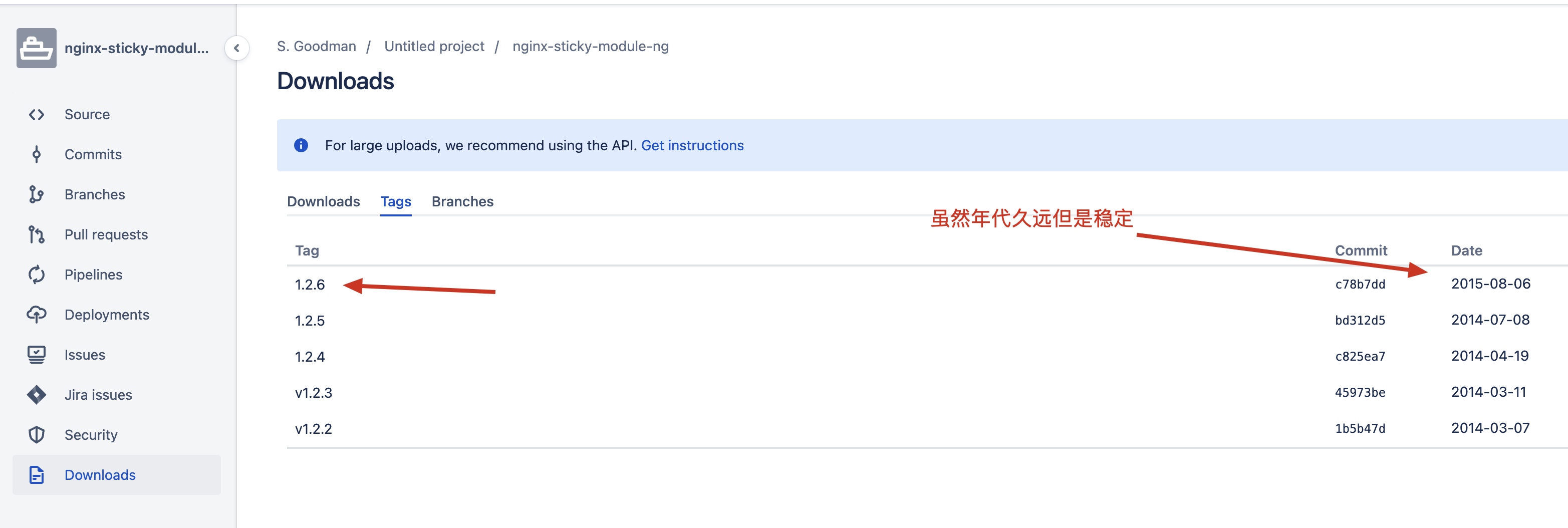Select the Tags tab
1568x528 pixels.
click(x=396, y=201)
